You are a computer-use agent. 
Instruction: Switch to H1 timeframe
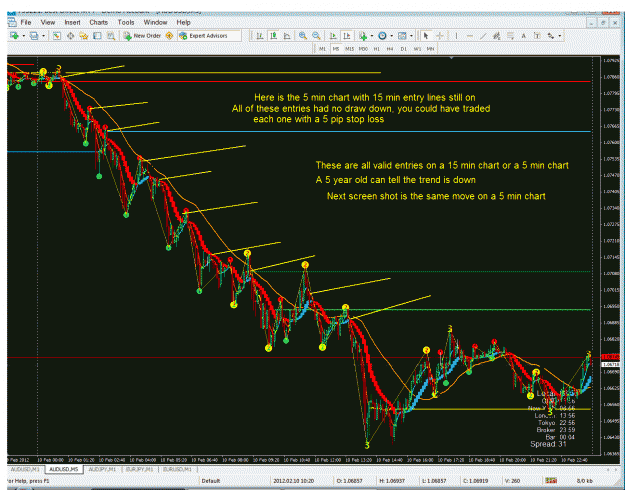coord(376,49)
